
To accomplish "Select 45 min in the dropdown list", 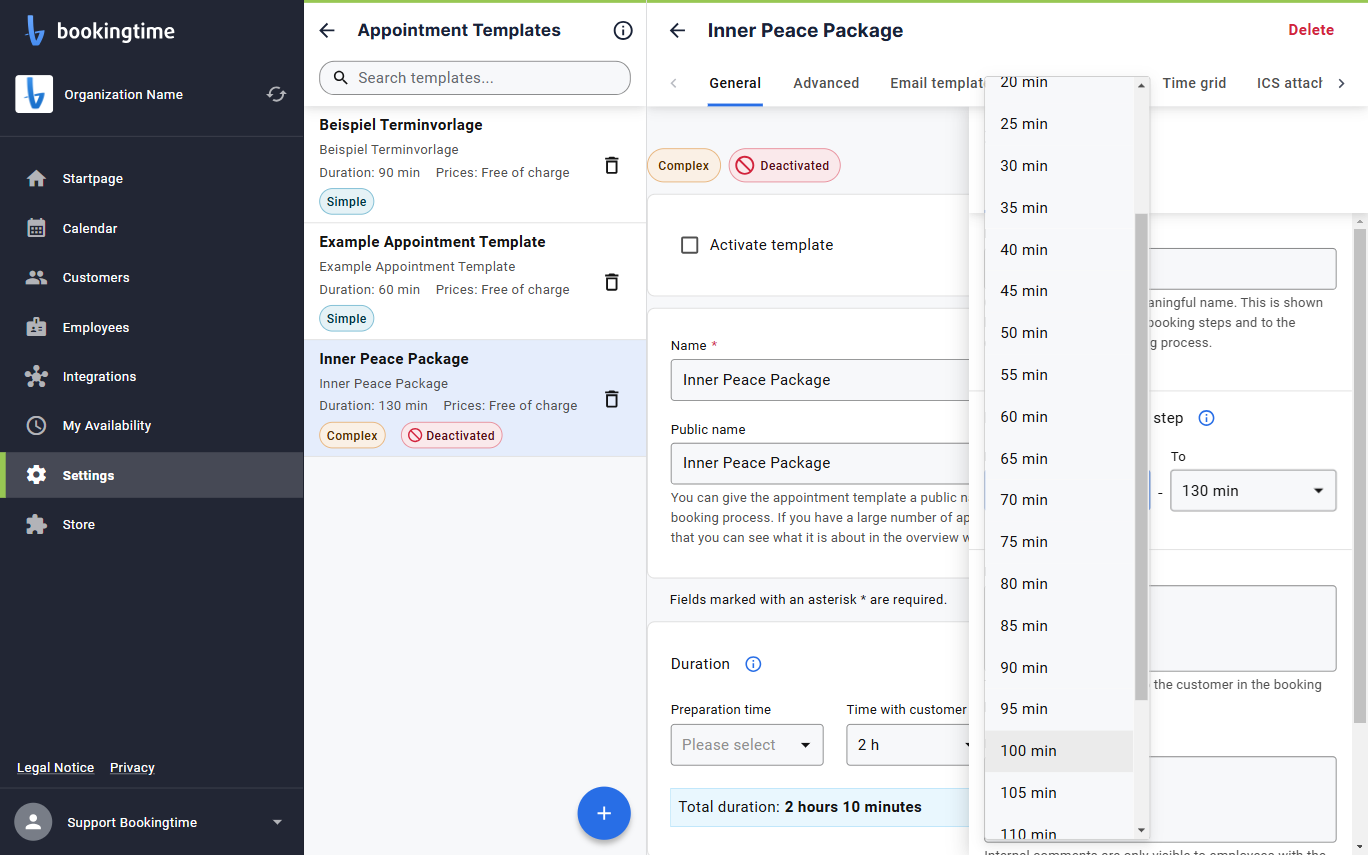I will [1059, 291].
